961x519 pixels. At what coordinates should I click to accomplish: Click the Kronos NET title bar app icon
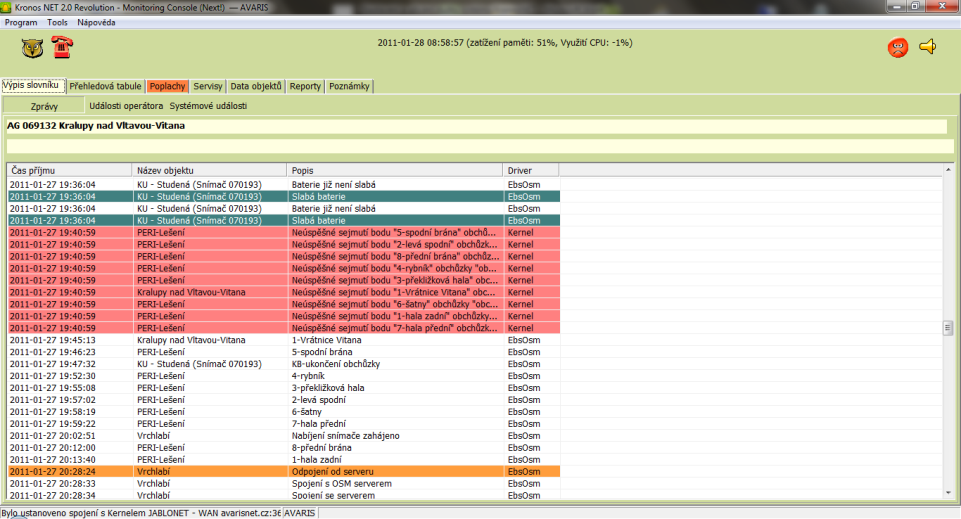6,7
